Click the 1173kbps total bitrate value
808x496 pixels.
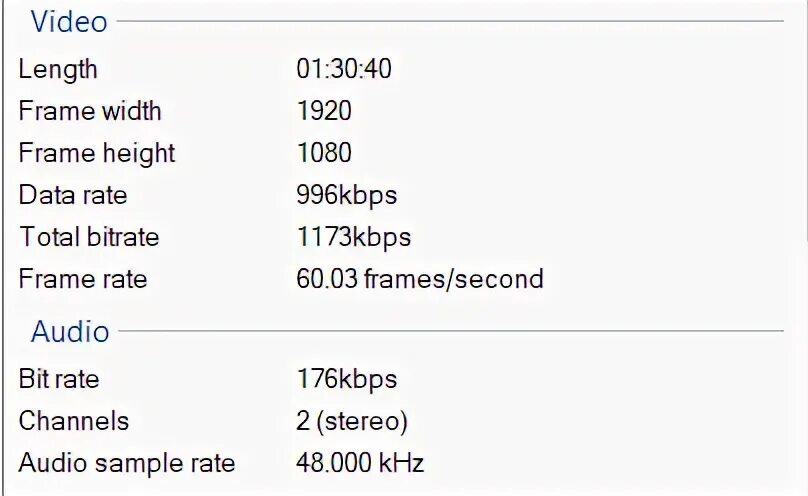tap(353, 237)
